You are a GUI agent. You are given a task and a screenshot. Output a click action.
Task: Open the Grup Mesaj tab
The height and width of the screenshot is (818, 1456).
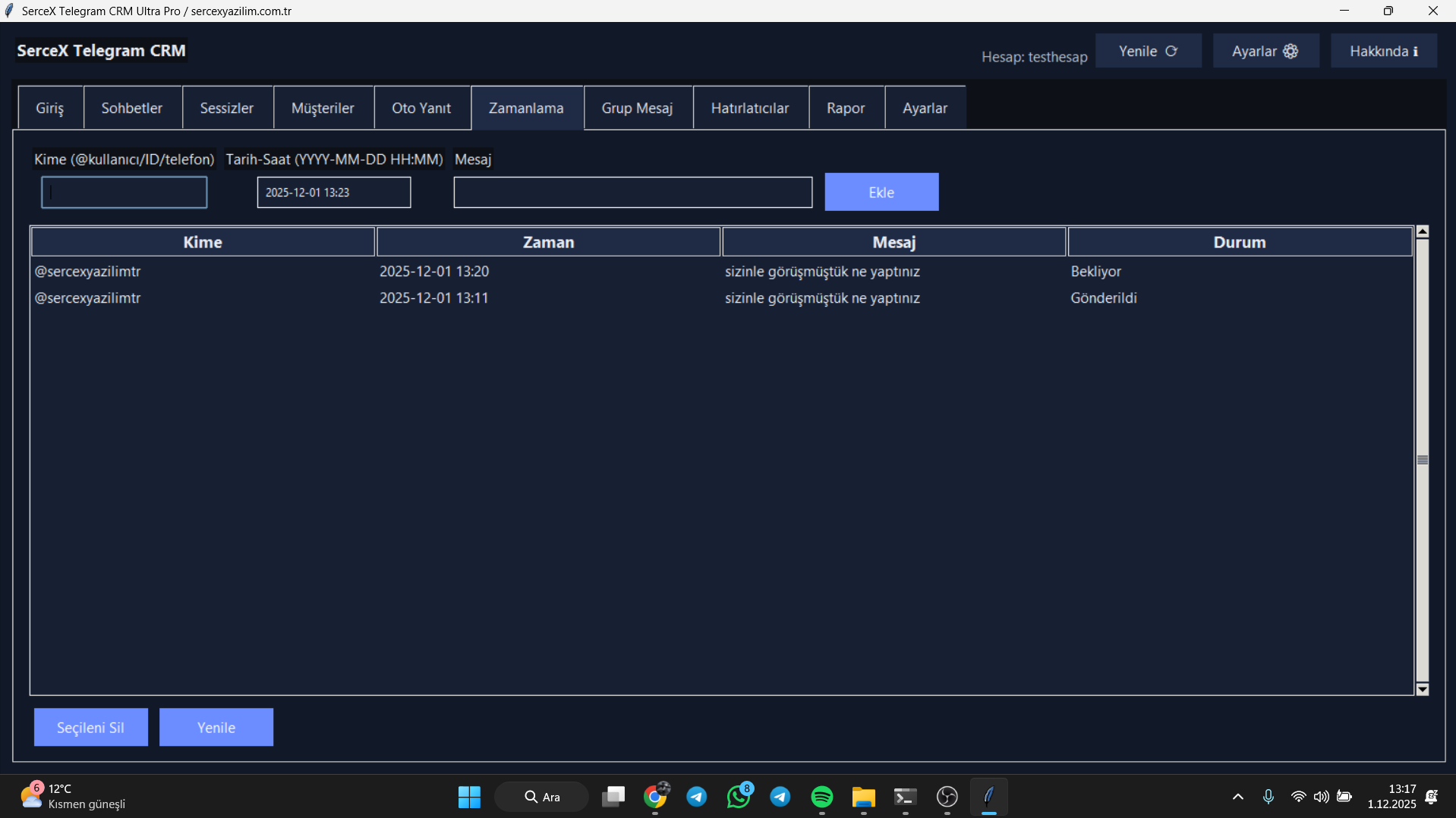point(637,108)
